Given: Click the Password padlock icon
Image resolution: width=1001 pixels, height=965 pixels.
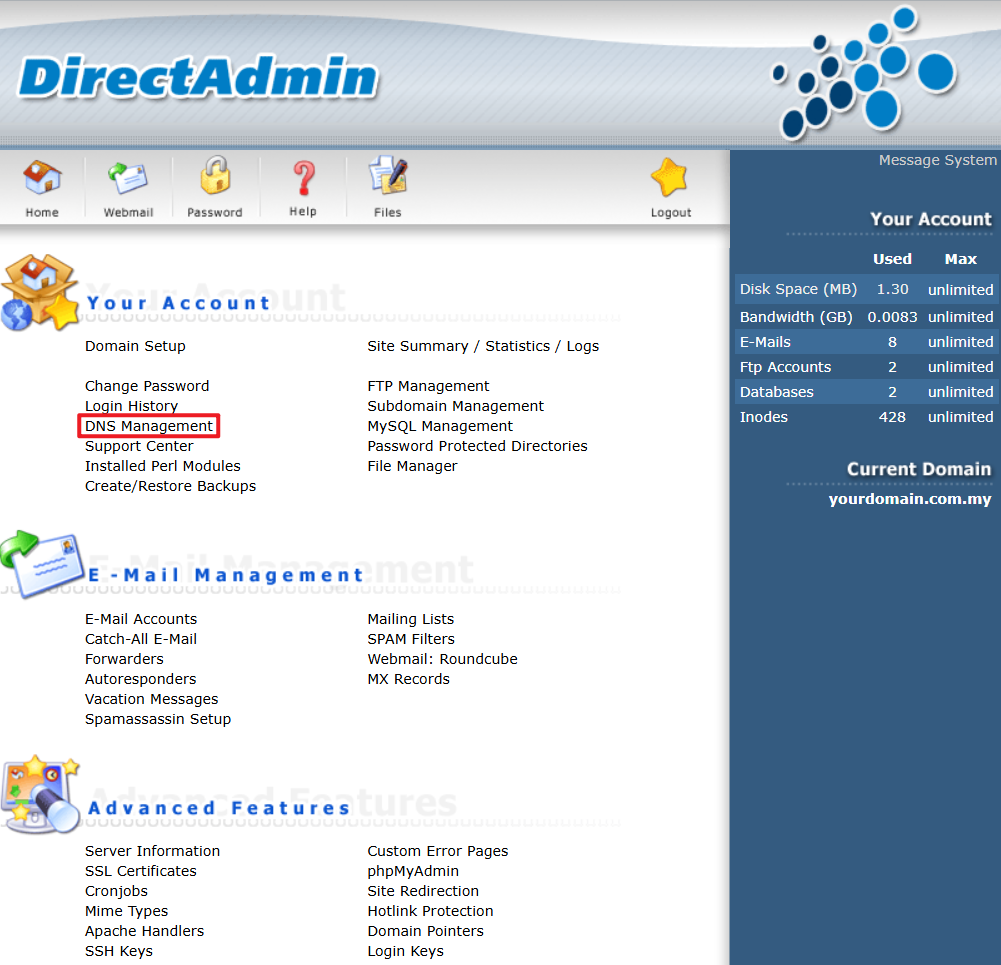Looking at the screenshot, I should [215, 176].
